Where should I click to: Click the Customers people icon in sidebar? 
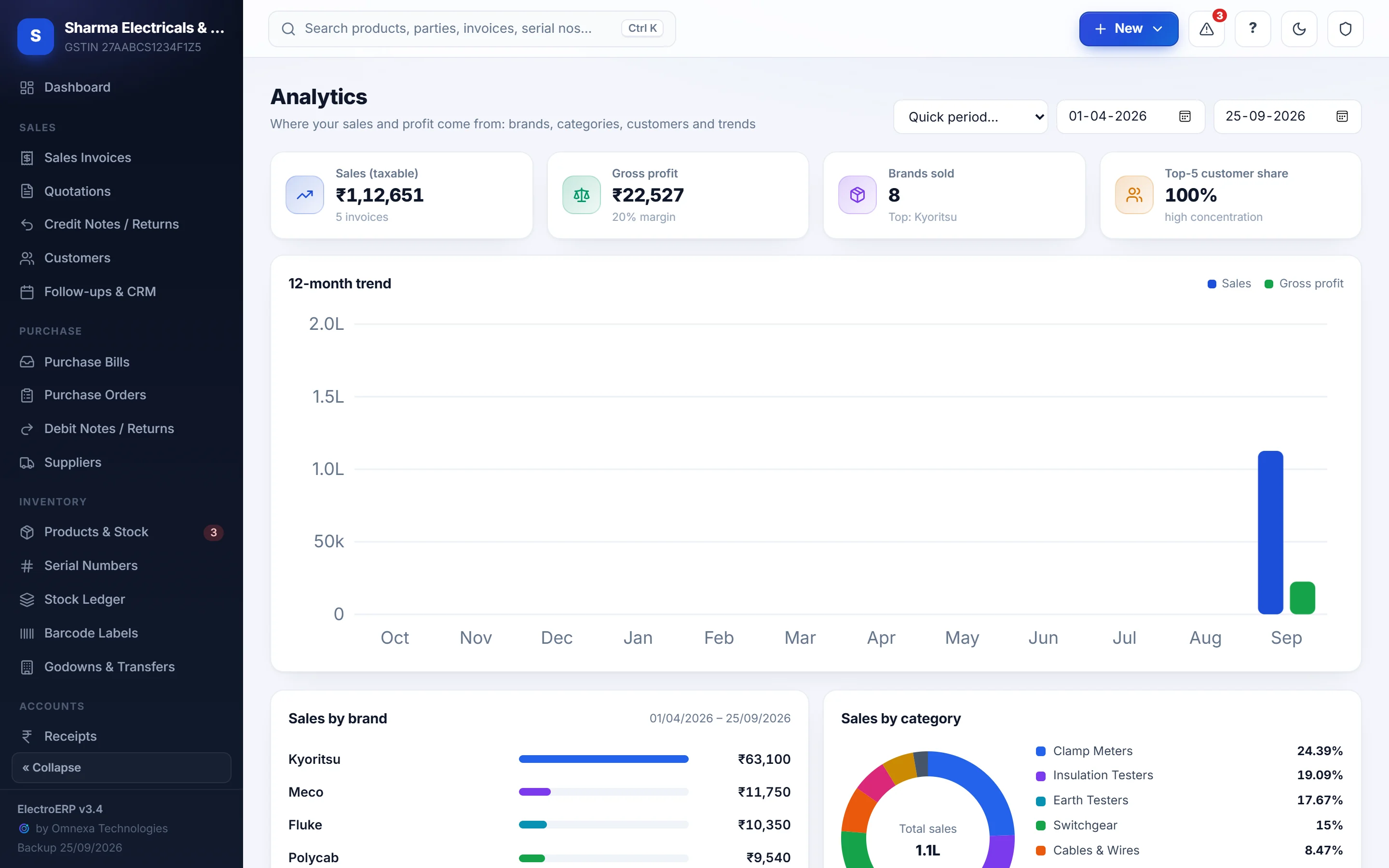[27, 258]
